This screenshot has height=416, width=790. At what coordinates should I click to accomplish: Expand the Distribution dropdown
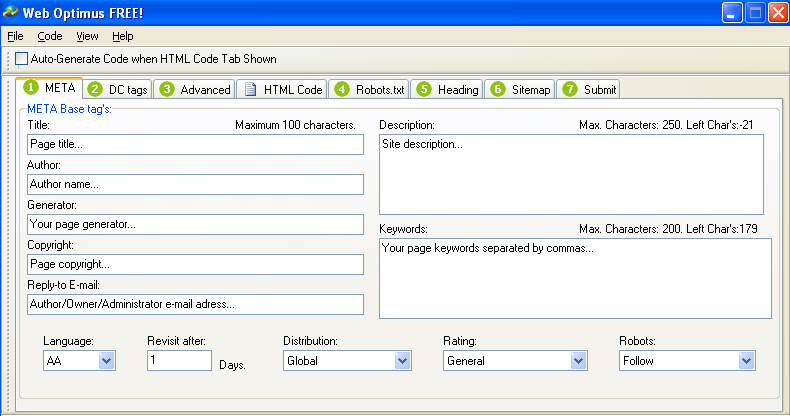coord(403,361)
